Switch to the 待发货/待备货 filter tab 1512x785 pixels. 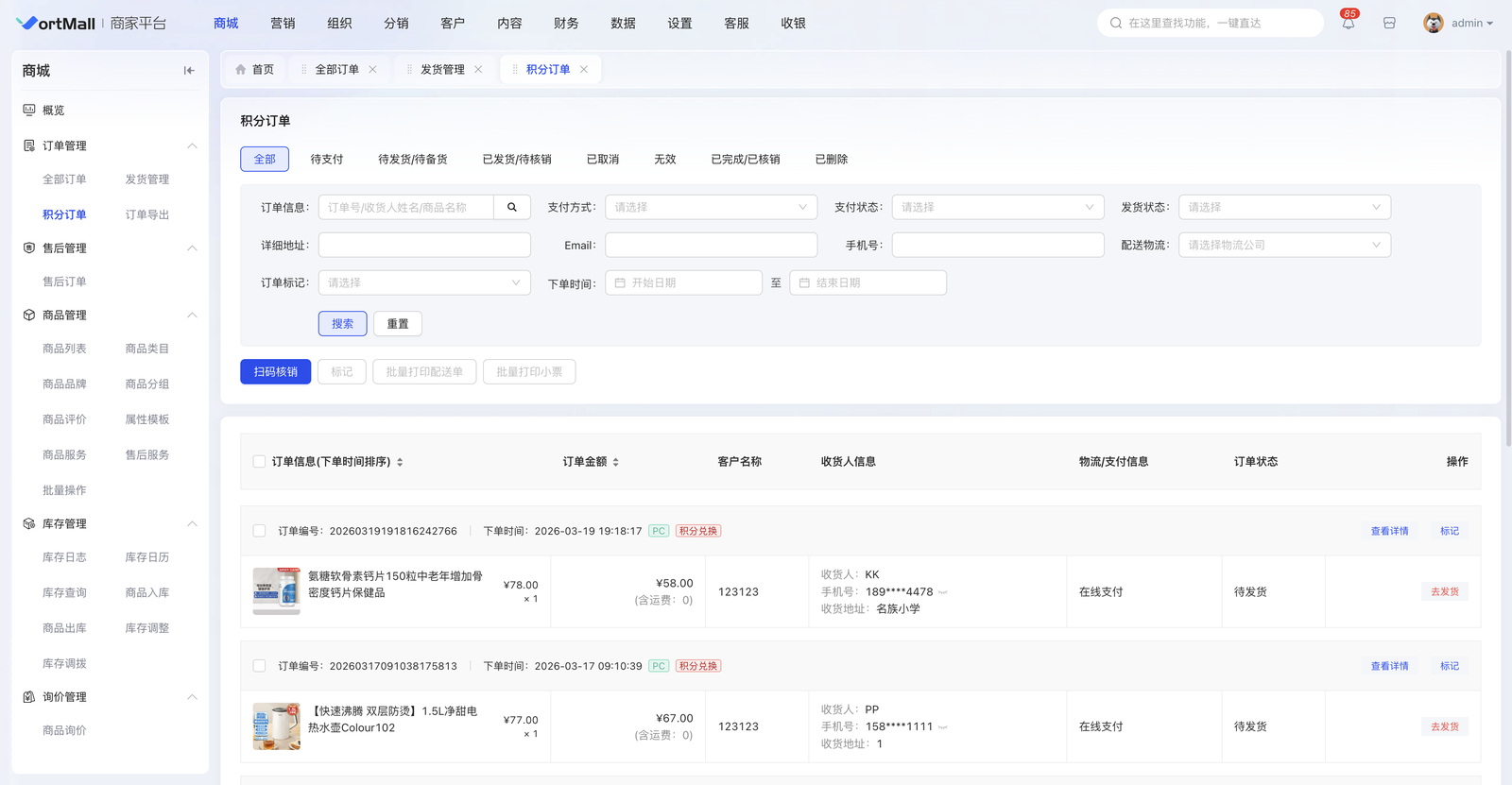[x=413, y=160]
